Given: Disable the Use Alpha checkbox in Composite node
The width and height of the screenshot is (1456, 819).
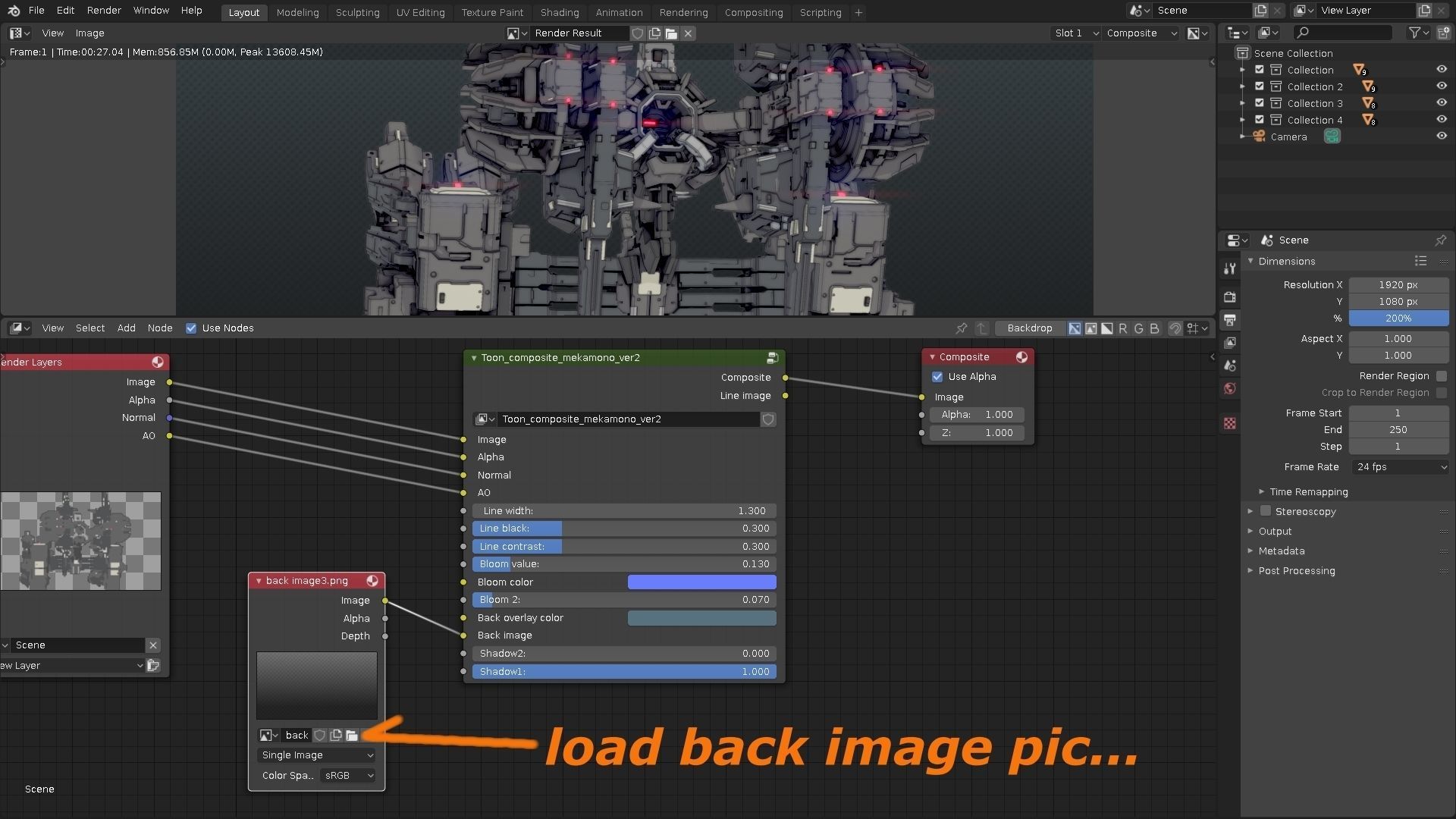Looking at the screenshot, I should pyautogui.click(x=937, y=376).
